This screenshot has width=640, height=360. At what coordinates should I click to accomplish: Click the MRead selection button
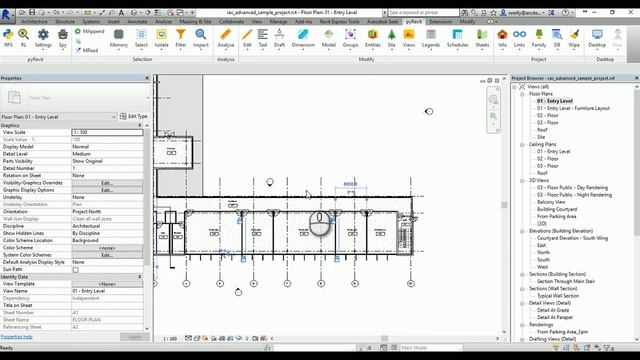point(87,50)
